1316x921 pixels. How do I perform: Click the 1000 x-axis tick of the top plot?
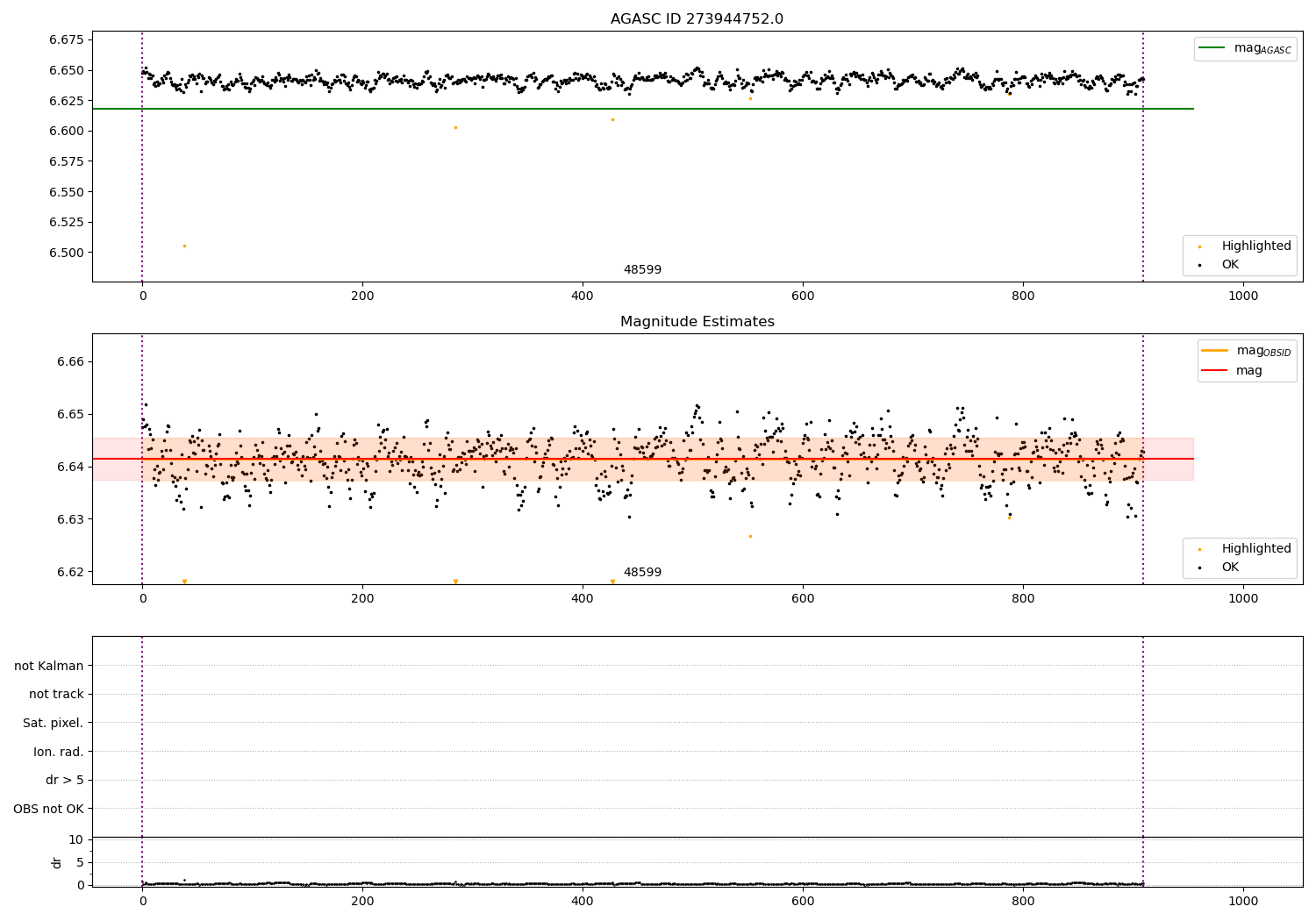coord(1243,296)
